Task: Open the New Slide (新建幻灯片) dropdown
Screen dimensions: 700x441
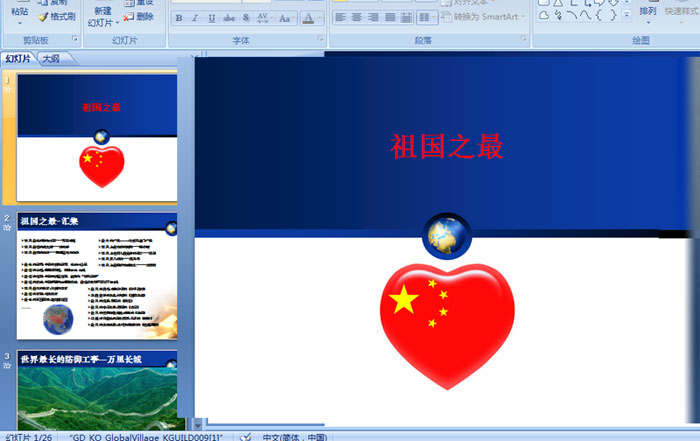Action: click(103, 17)
